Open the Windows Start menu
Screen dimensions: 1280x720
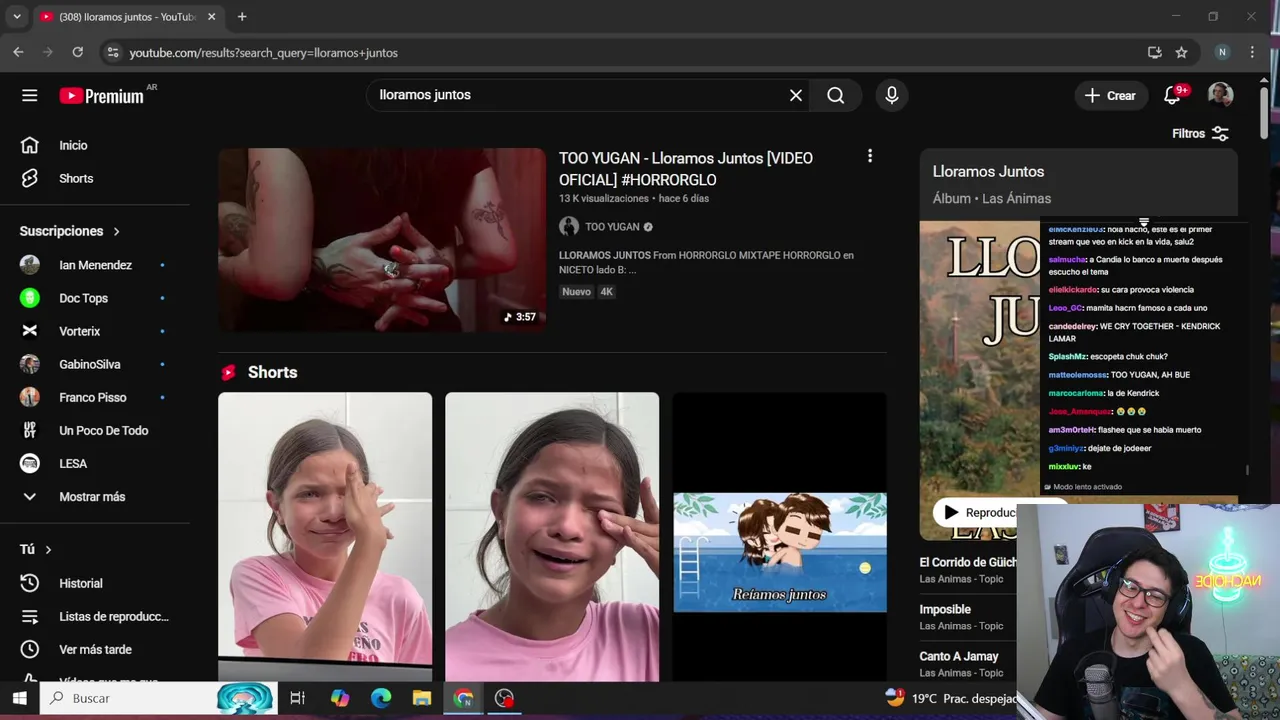[19, 698]
